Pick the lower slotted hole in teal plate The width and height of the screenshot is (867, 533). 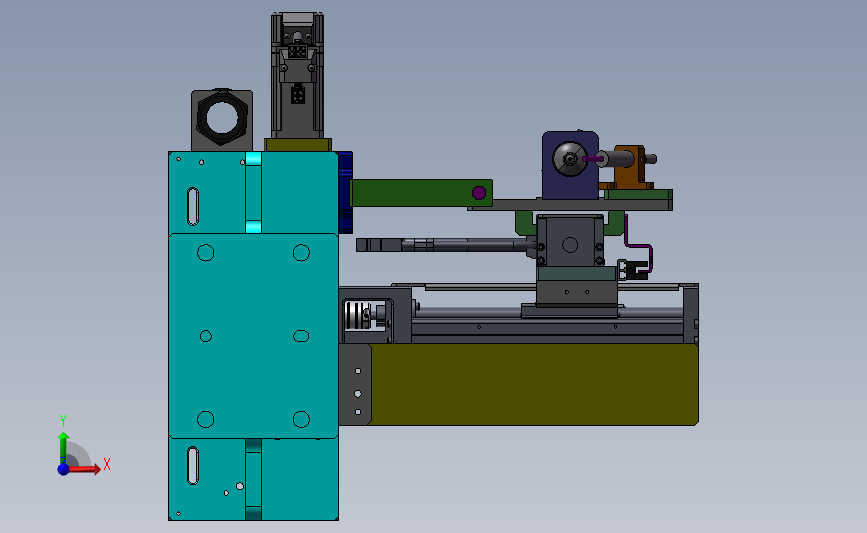(x=192, y=466)
